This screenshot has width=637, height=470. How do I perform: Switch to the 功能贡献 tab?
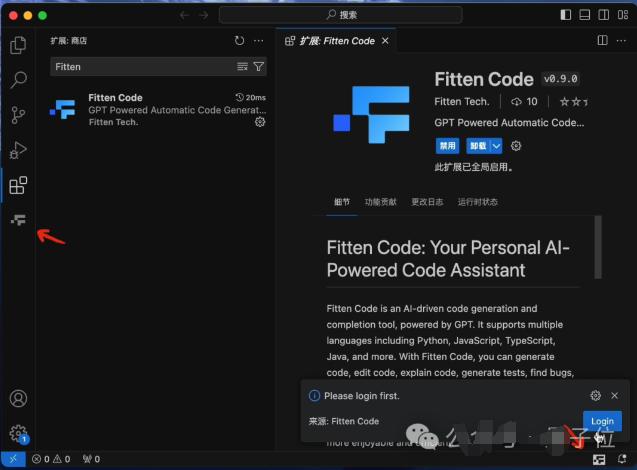point(380,202)
